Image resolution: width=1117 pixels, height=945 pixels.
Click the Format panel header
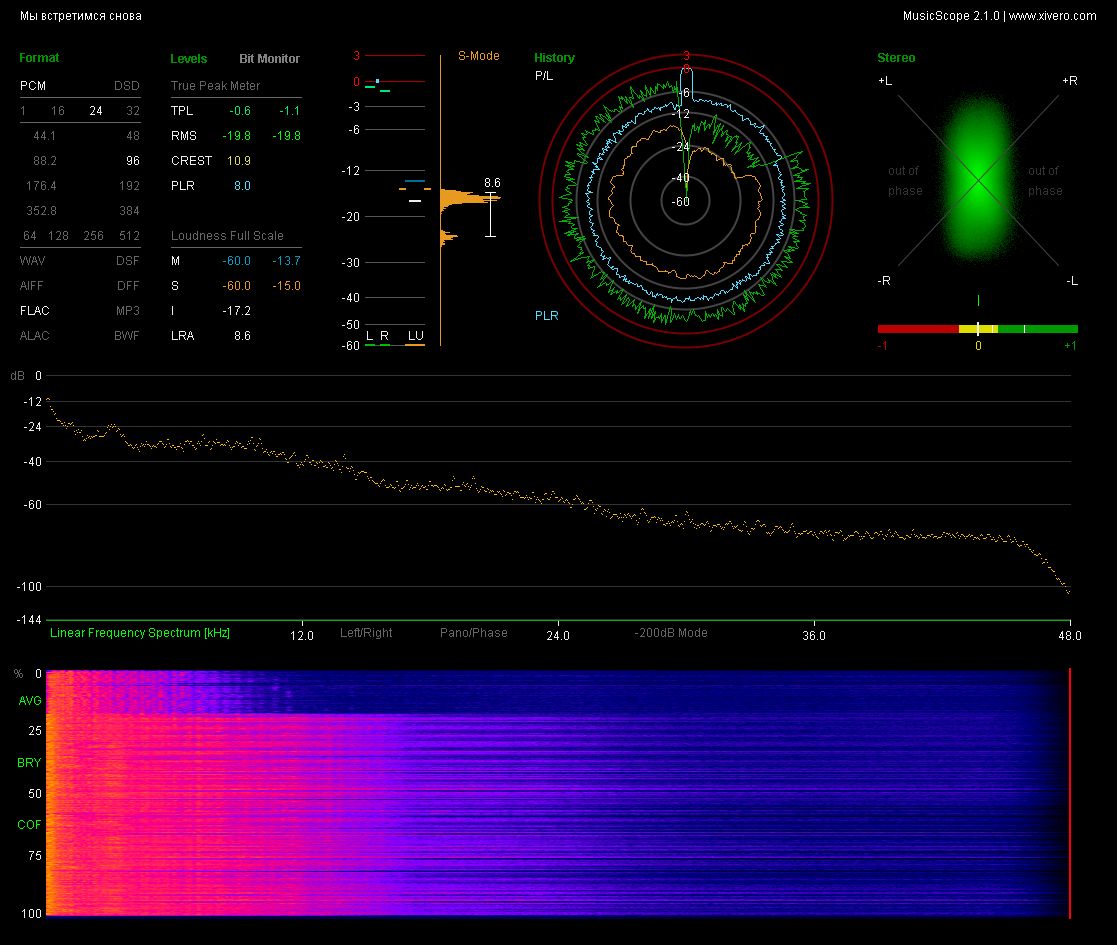[39, 58]
